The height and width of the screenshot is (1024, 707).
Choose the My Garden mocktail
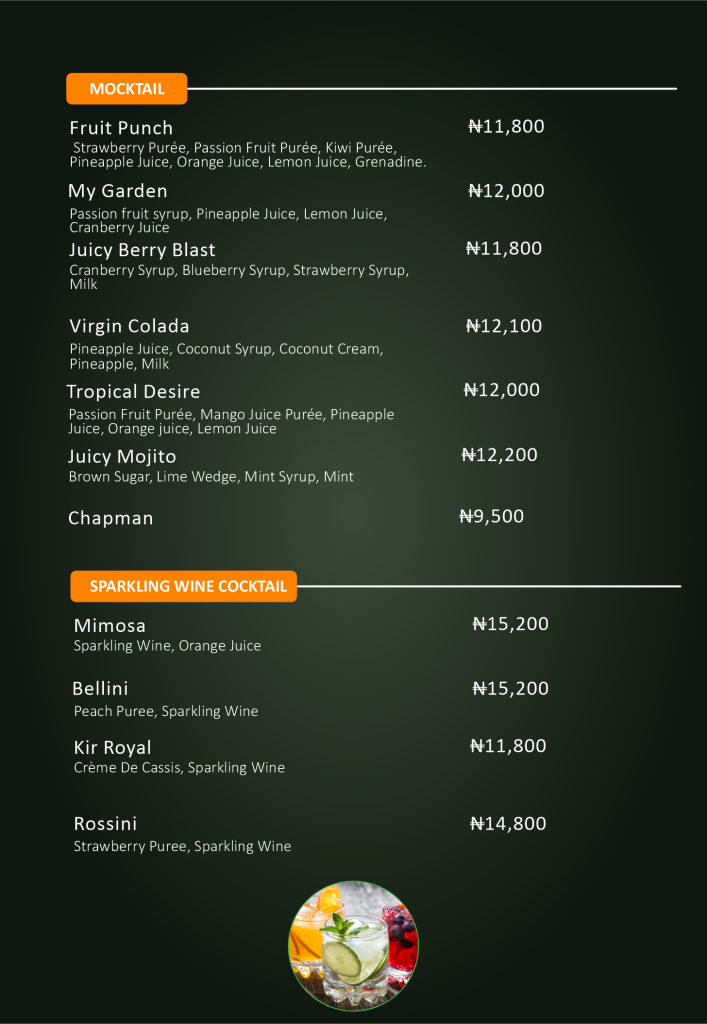click(x=118, y=191)
